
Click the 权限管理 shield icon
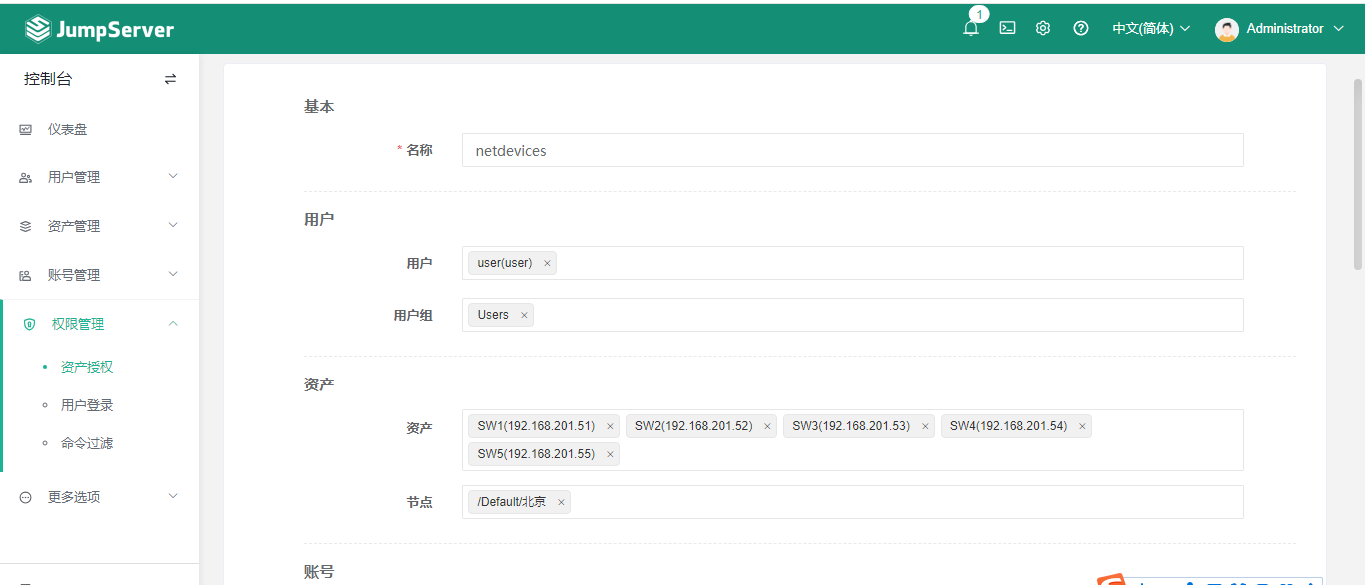26,323
